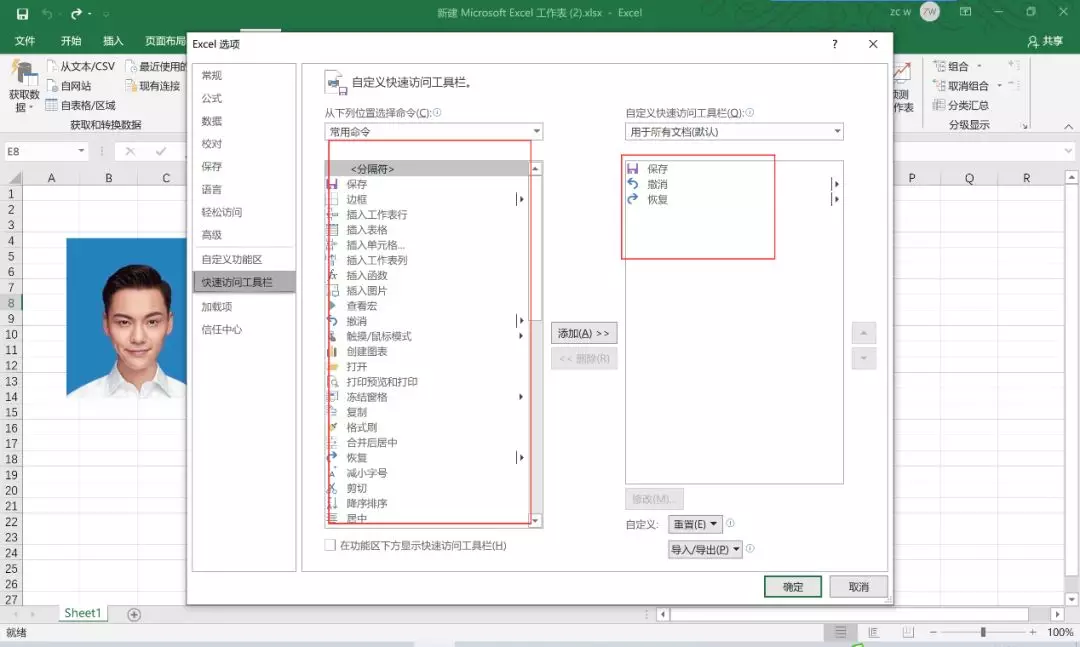Select 插入图片 command
This screenshot has width=1080, height=647.
(428, 291)
